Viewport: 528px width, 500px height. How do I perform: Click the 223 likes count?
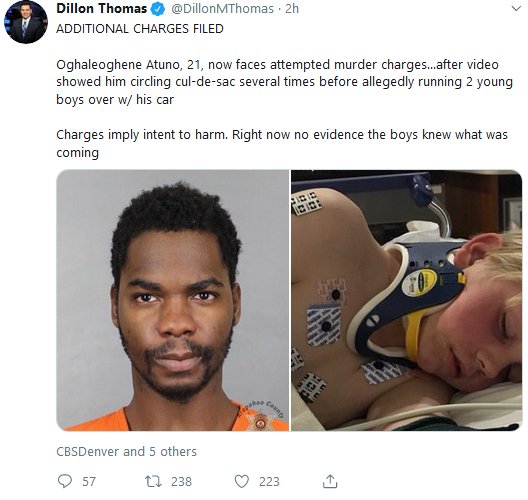pyautogui.click(x=269, y=481)
